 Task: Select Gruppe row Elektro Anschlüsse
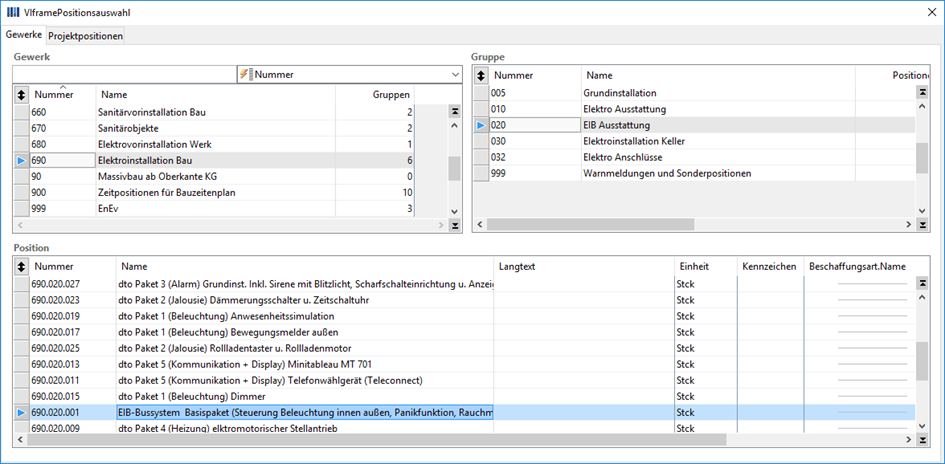694,158
